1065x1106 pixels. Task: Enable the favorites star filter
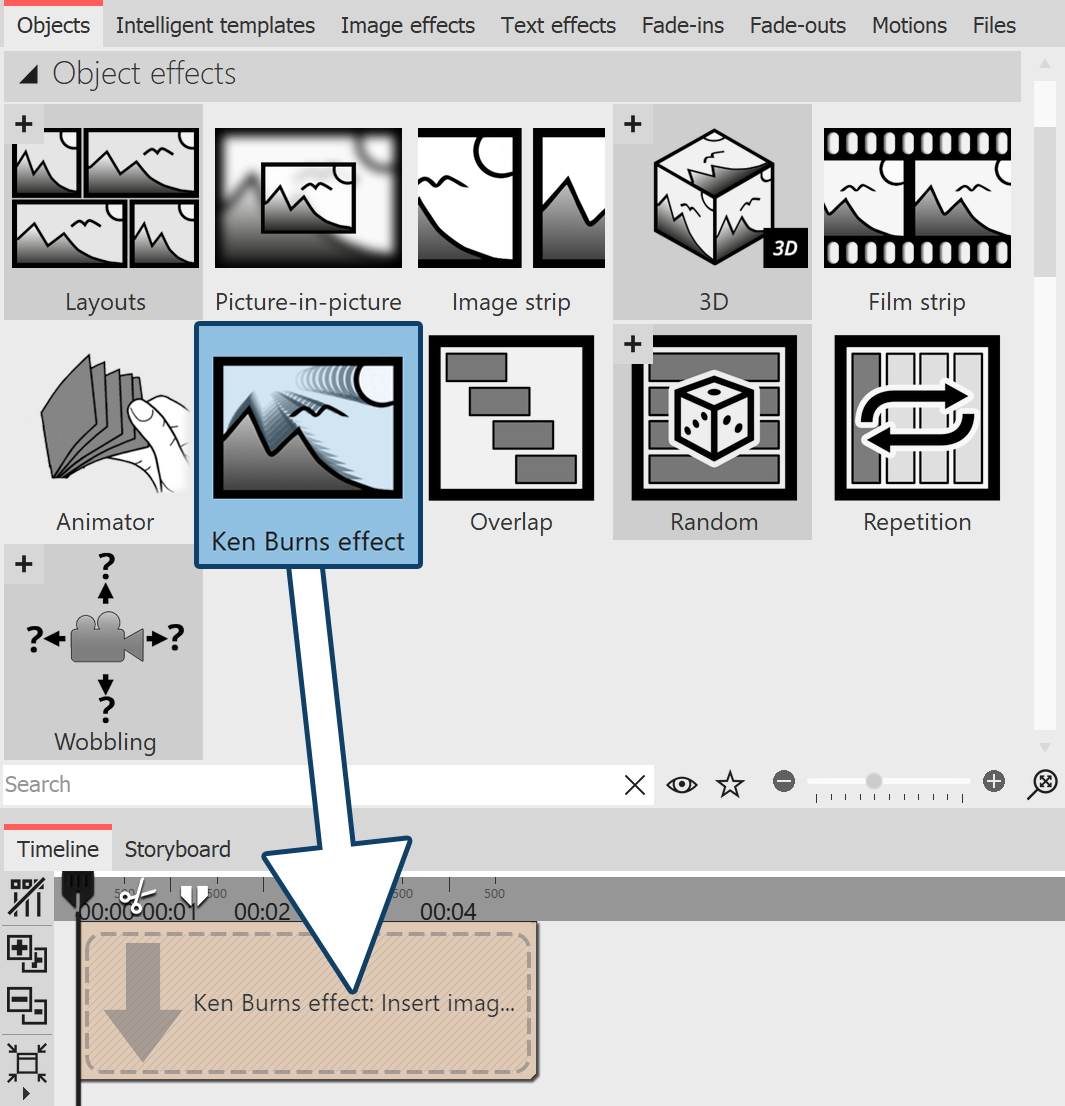pyautogui.click(x=730, y=784)
